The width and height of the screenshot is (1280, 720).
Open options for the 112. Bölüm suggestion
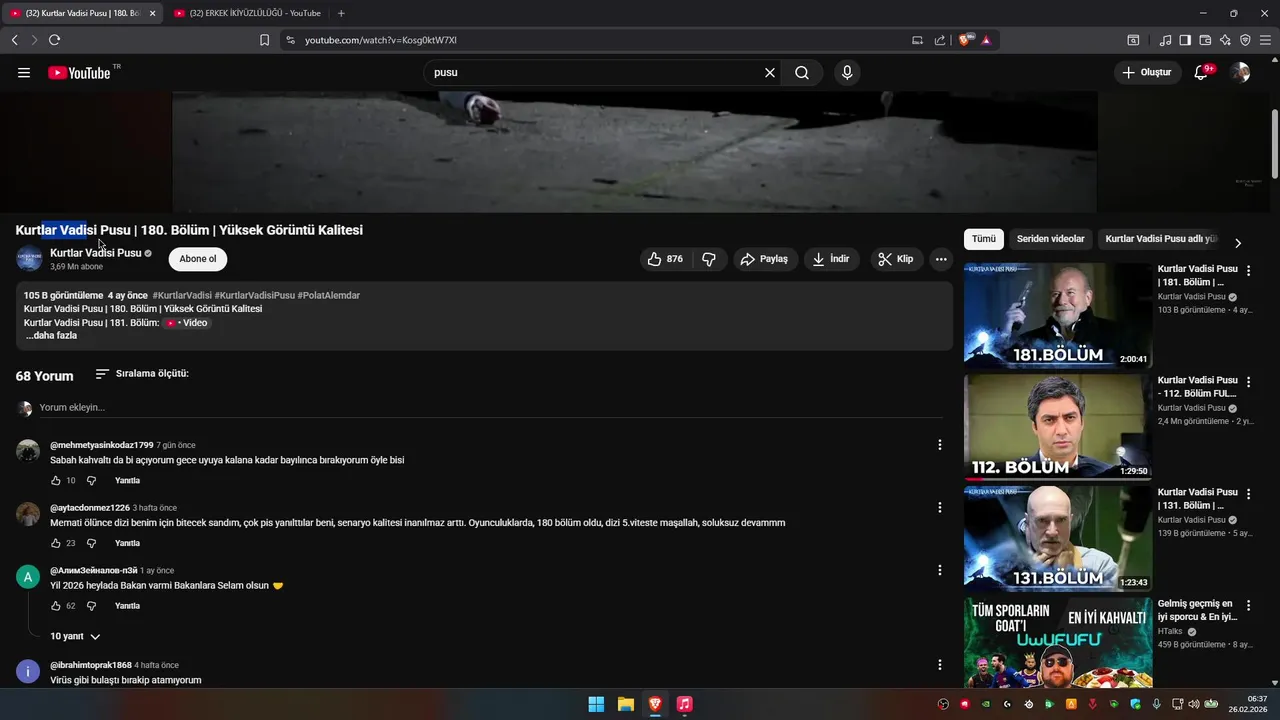click(x=1248, y=382)
